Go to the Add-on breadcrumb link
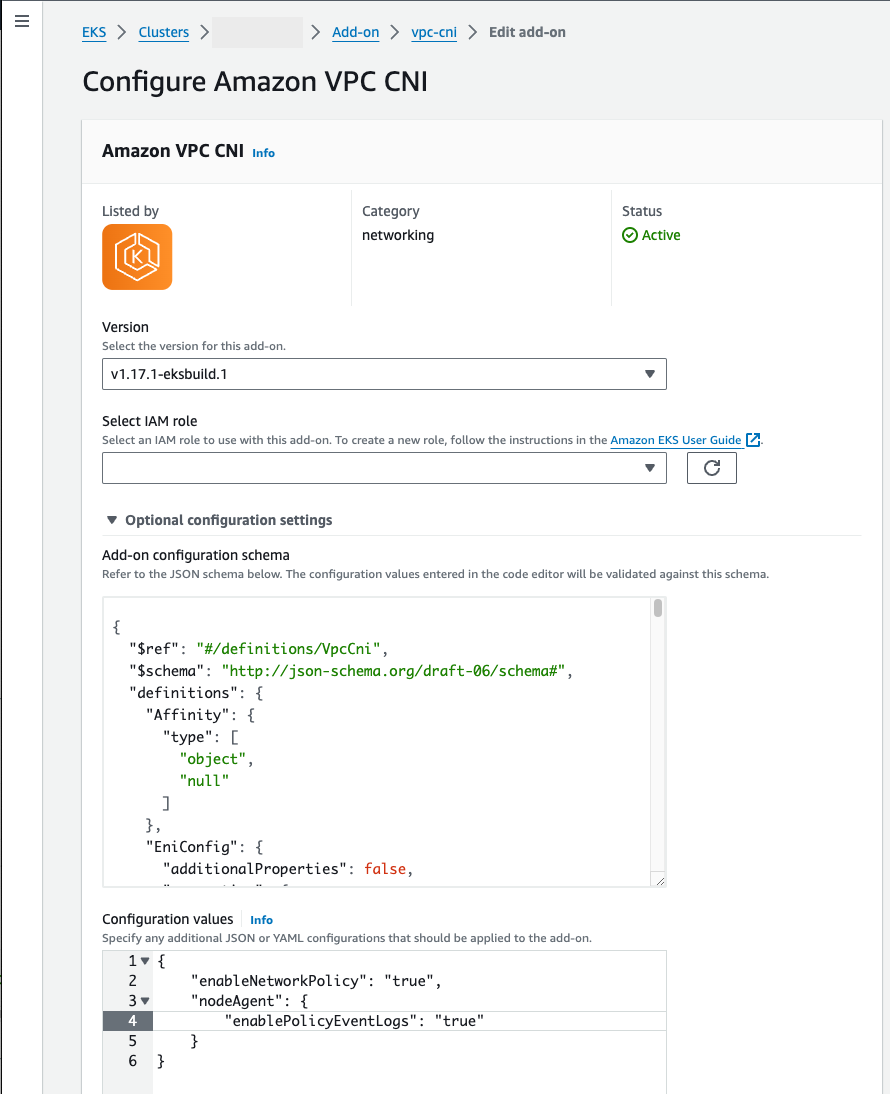The image size is (890, 1094). (355, 32)
